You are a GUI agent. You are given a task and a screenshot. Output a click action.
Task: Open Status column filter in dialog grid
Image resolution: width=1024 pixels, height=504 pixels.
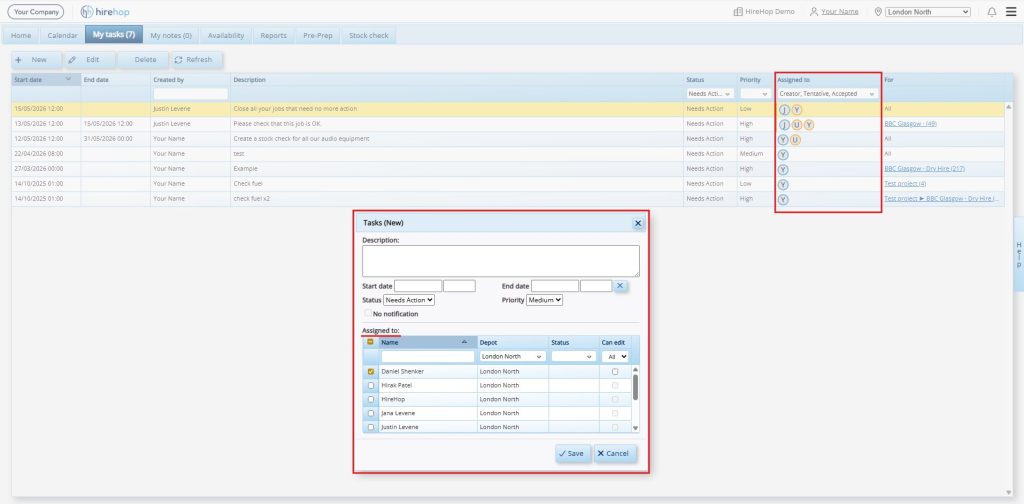point(573,357)
